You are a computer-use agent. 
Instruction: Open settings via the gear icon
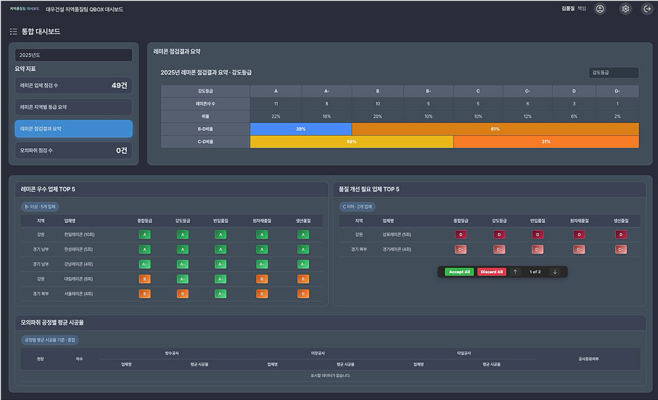coord(625,9)
